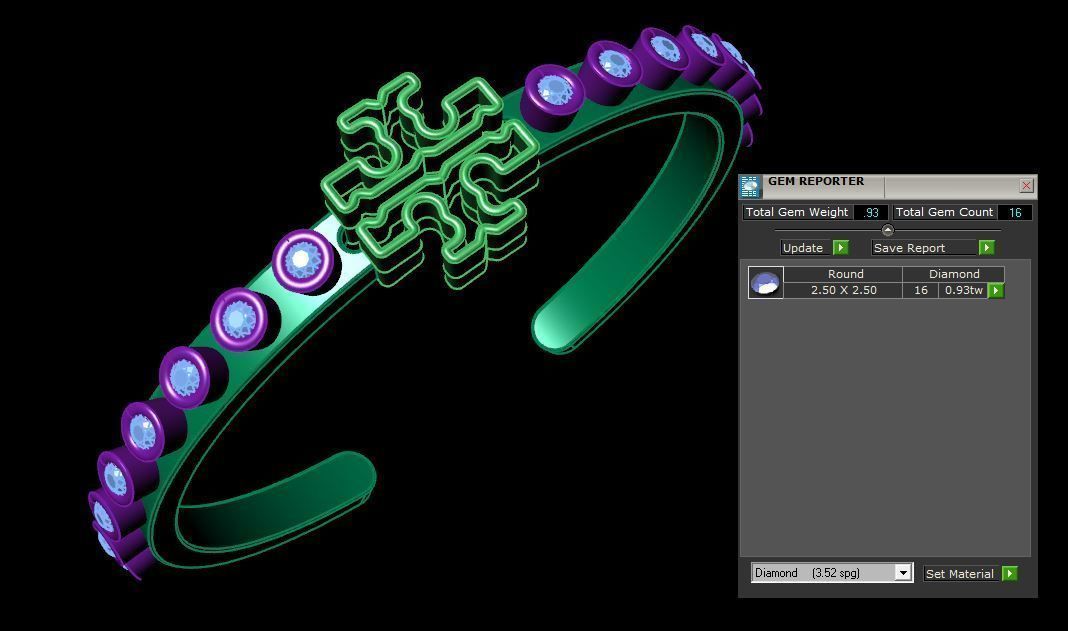The width and height of the screenshot is (1068, 631).
Task: Click the 'Diamond' header cell in gem table
Action: 954,274
